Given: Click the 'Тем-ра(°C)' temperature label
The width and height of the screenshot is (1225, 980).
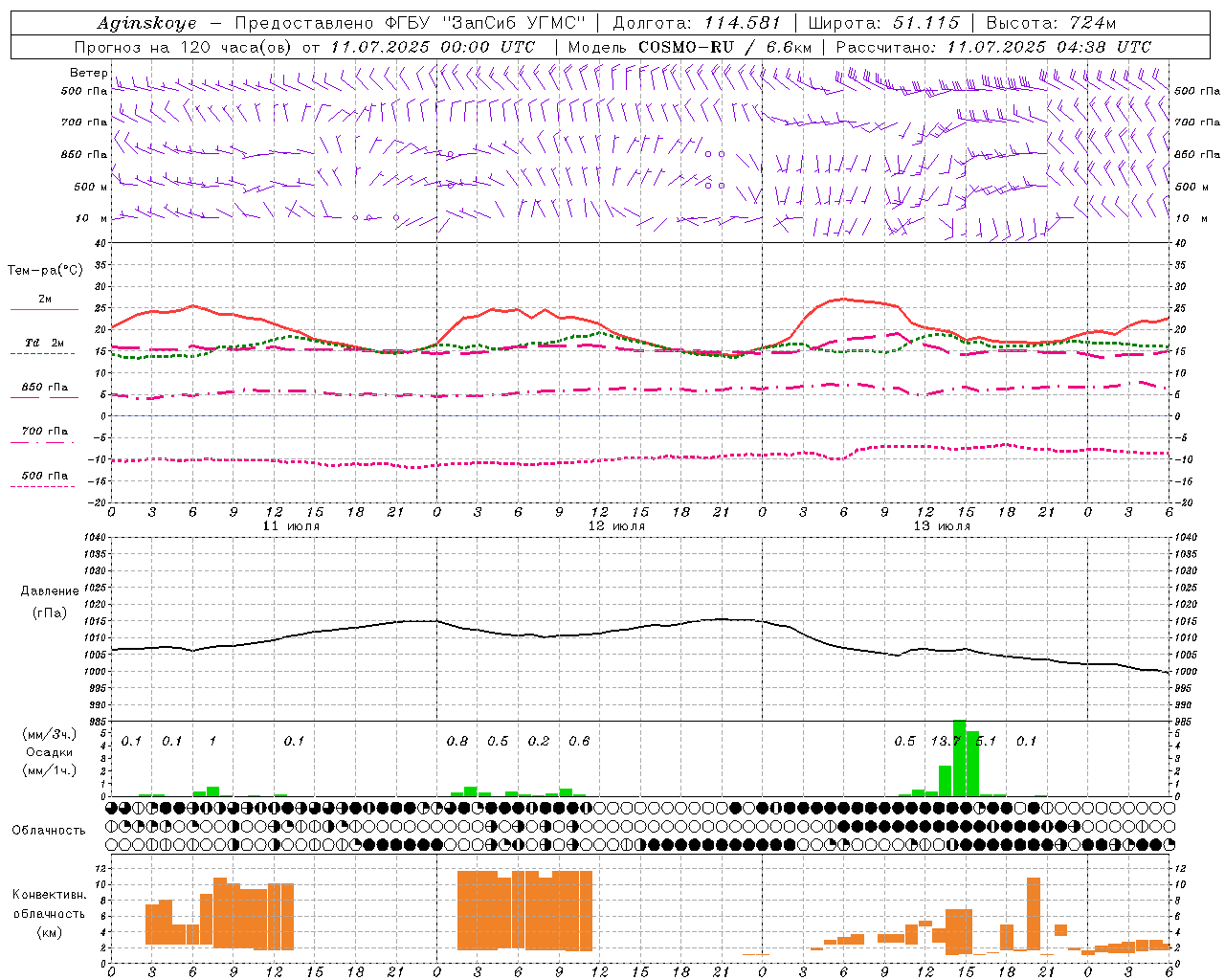Looking at the screenshot, I should [45, 271].
